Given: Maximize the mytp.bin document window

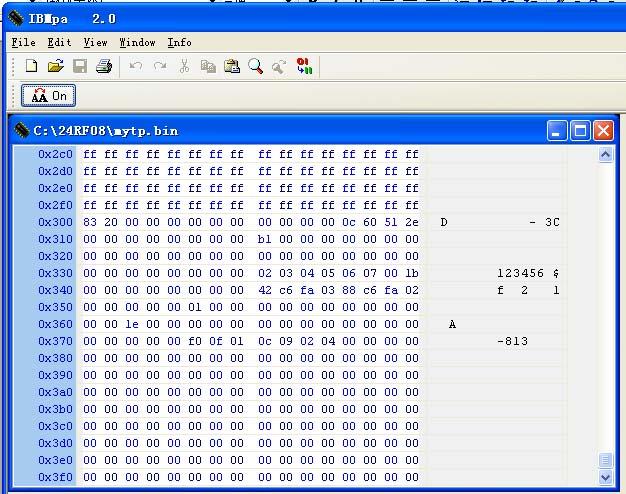Looking at the screenshot, I should [580, 131].
